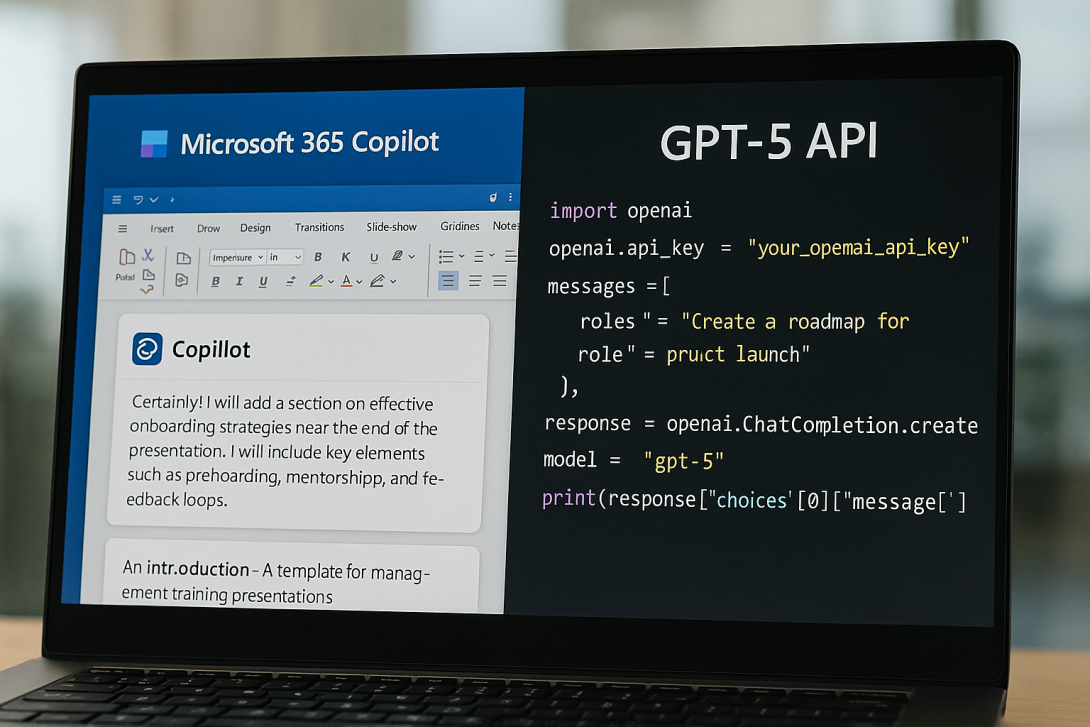Image resolution: width=1090 pixels, height=727 pixels.
Task: Click the print(response...) code line
Action: pos(754,500)
